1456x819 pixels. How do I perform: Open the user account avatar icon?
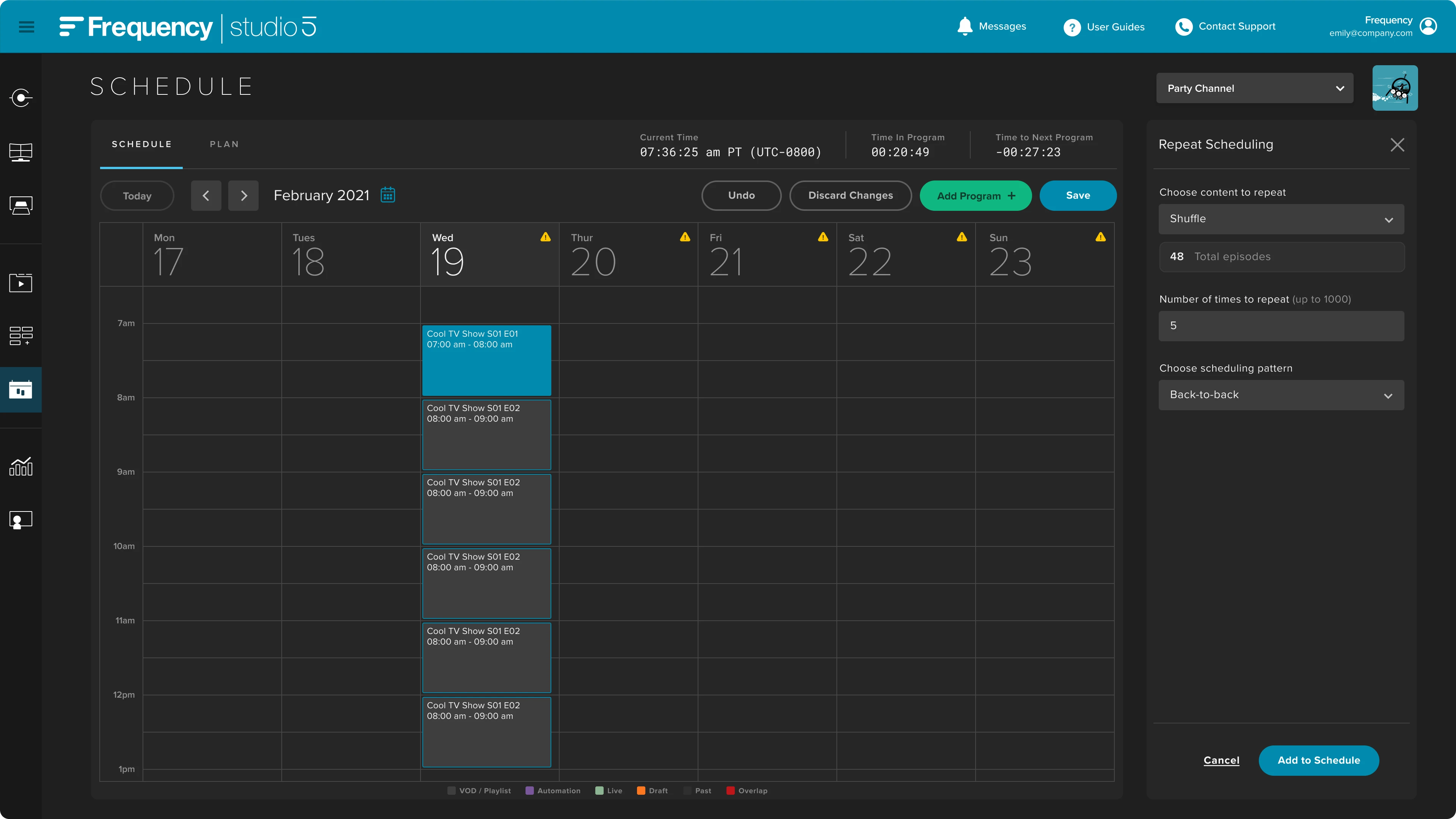coord(1428,26)
